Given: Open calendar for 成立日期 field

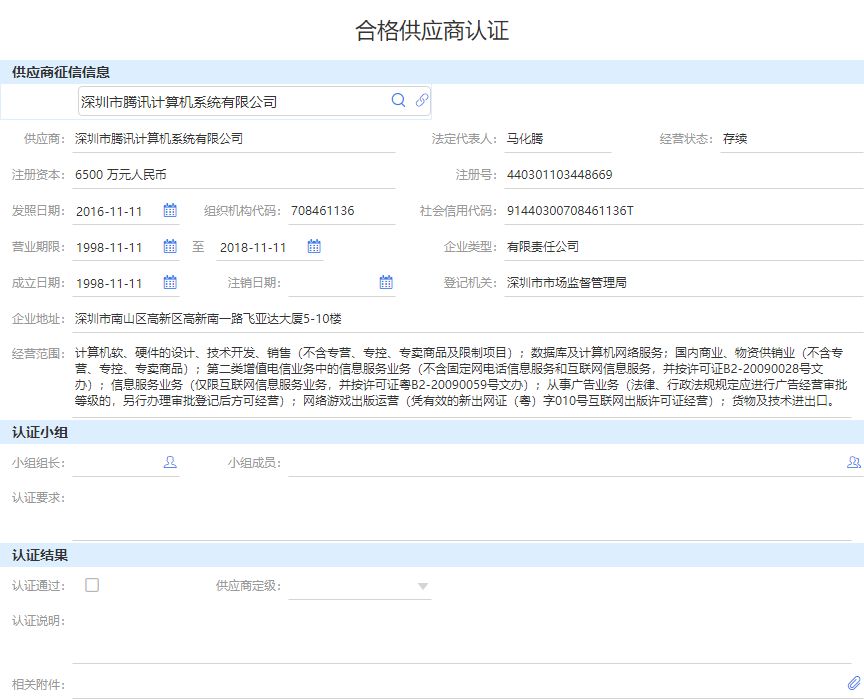Looking at the screenshot, I should 170,283.
